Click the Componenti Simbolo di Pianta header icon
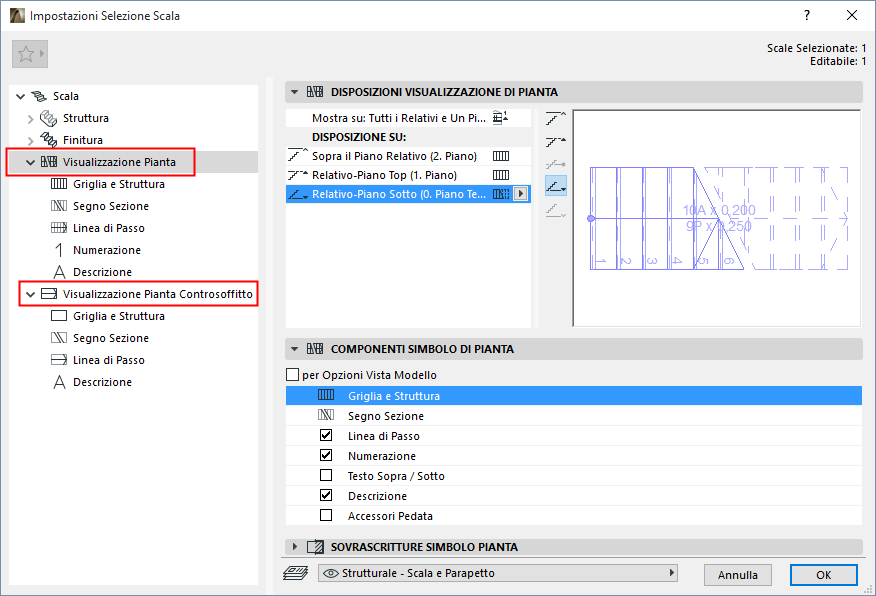Screen dimensions: 876x596 click(x=315, y=349)
